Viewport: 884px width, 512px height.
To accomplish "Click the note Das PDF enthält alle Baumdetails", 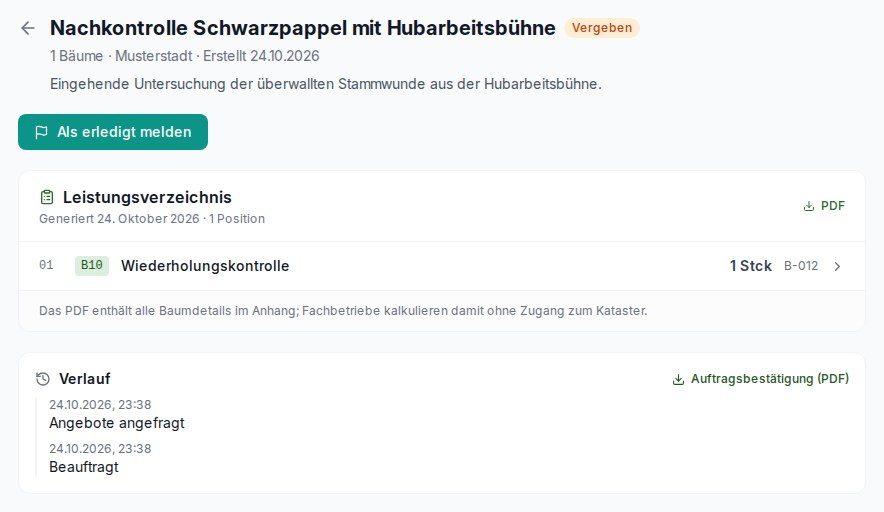I will click(343, 311).
